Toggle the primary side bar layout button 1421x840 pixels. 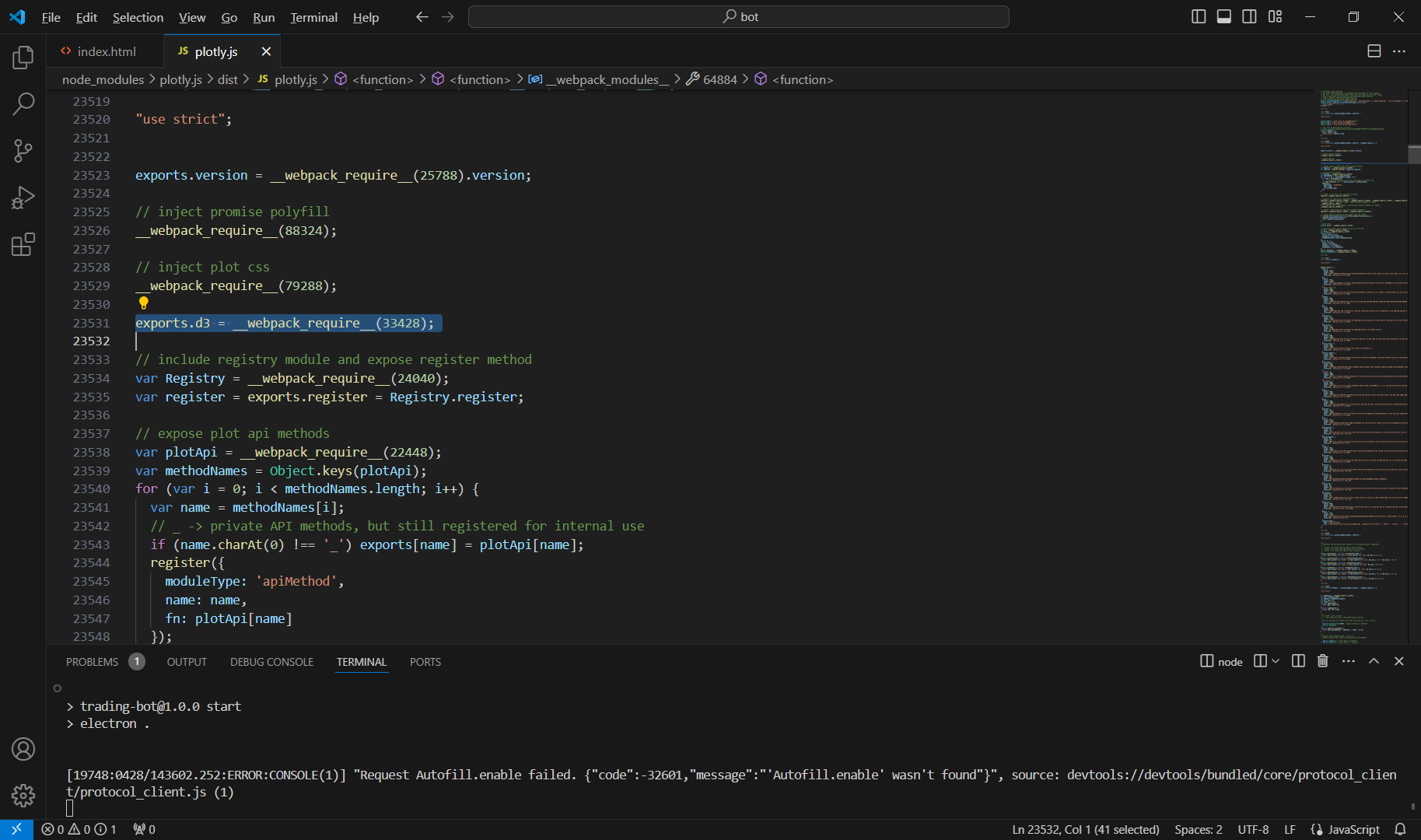pyautogui.click(x=1199, y=16)
